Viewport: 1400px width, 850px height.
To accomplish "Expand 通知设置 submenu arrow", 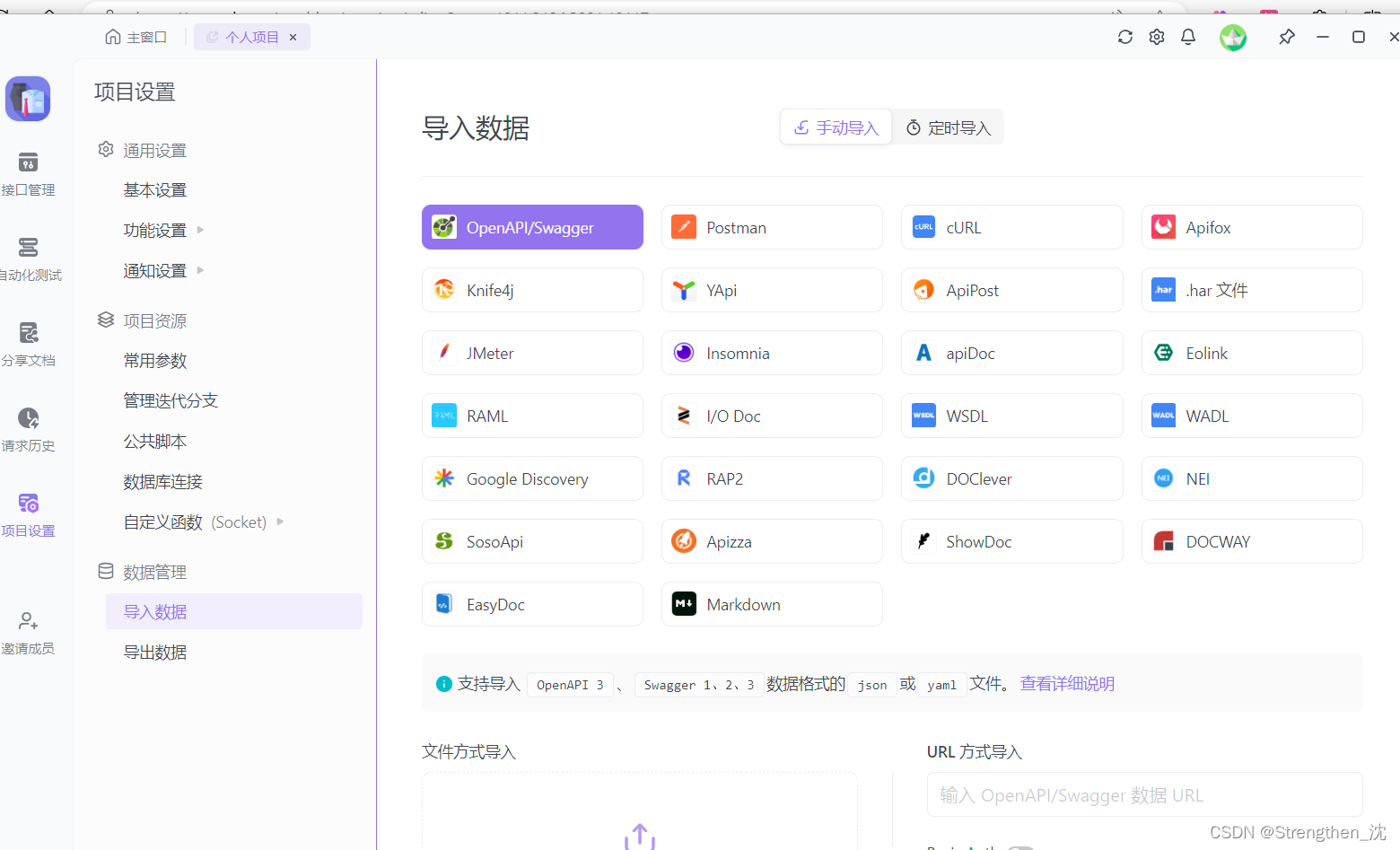I will (200, 270).
